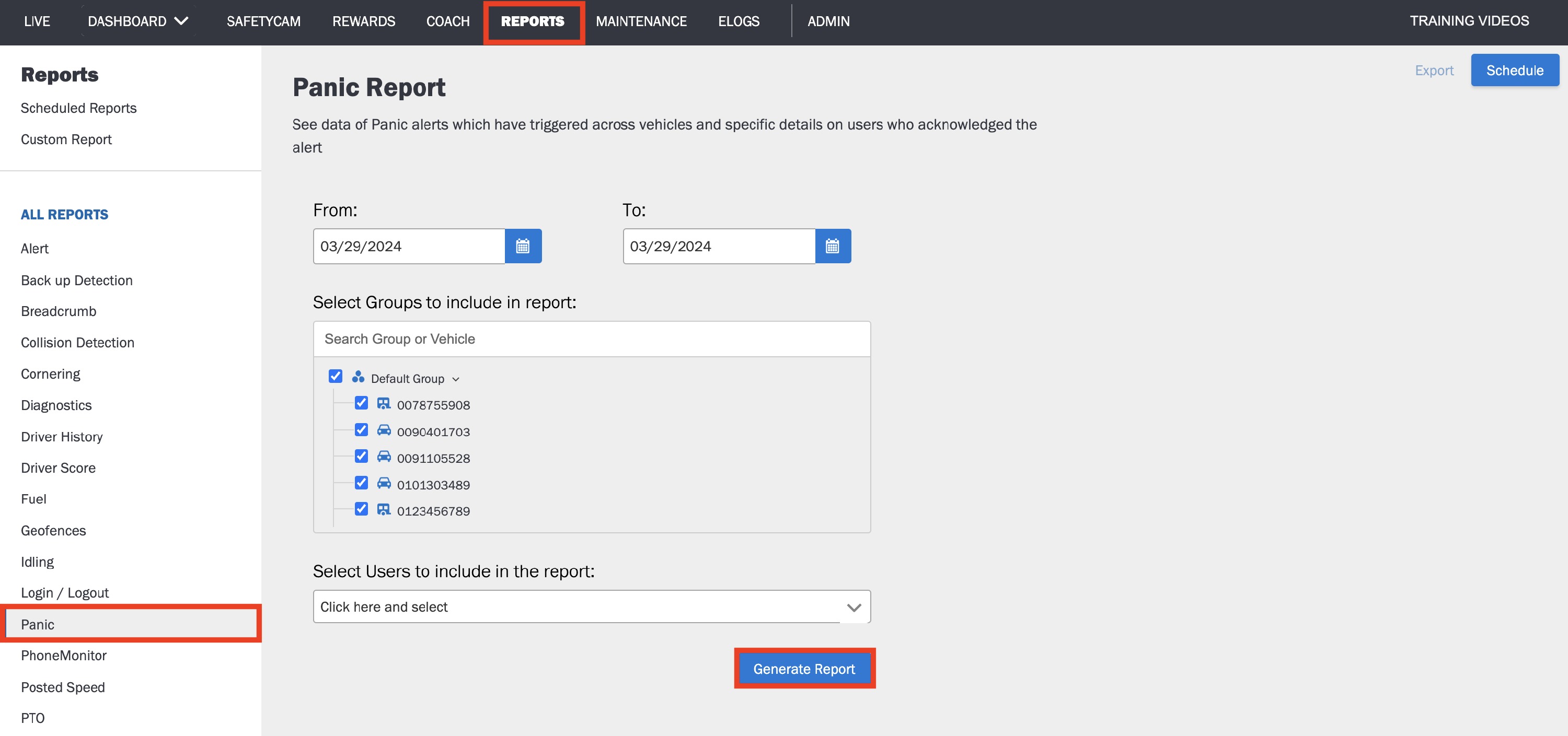This screenshot has width=1568, height=736.
Task: Click the To date input field
Action: point(719,247)
